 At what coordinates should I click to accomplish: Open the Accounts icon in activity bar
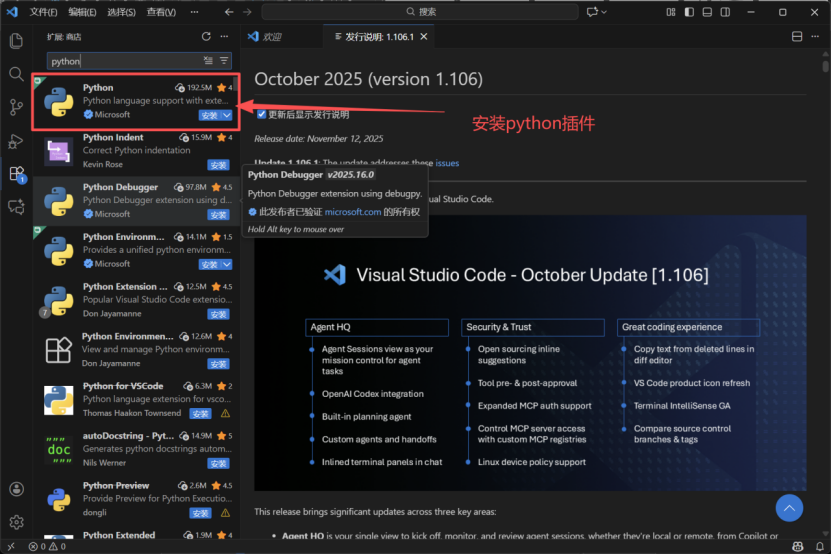(16, 489)
